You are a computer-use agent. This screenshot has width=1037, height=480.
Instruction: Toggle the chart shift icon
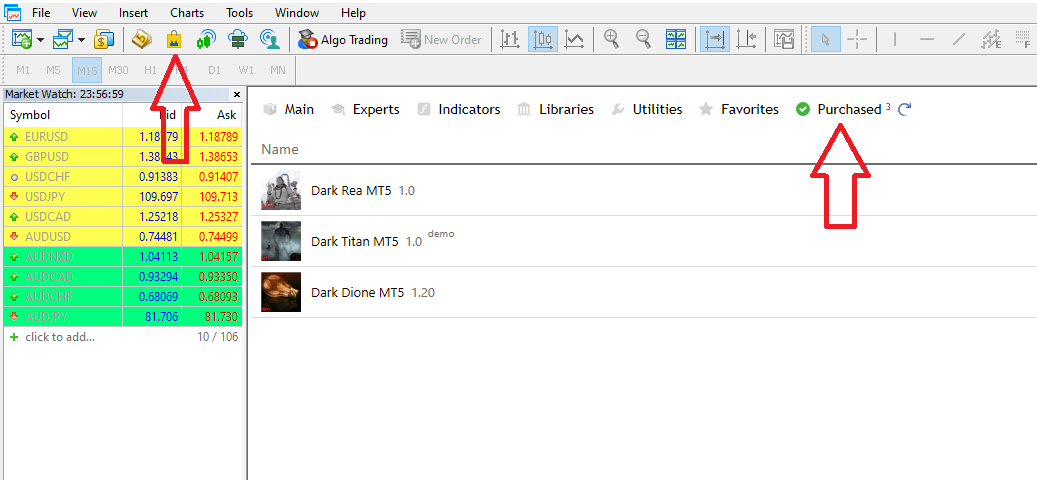[747, 40]
